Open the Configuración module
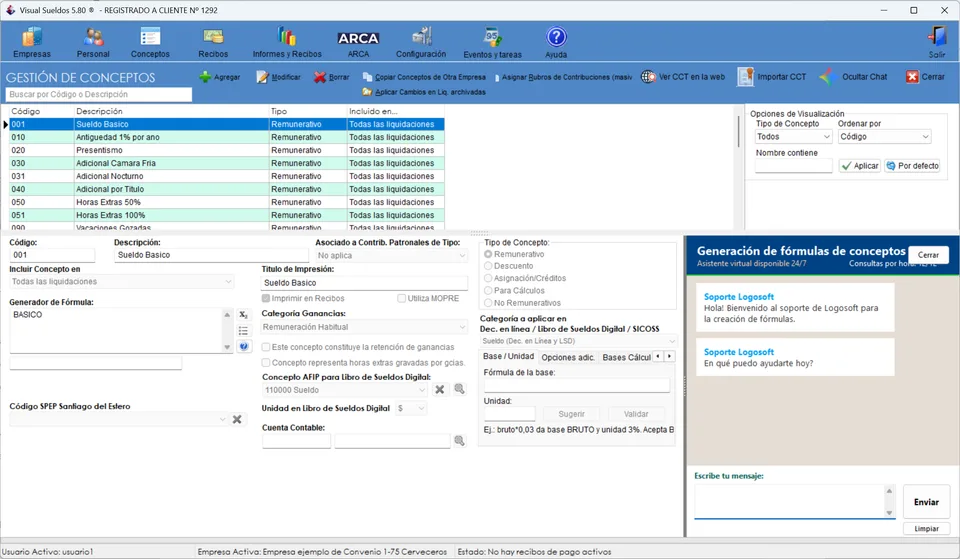The width and height of the screenshot is (960, 559). point(421,42)
